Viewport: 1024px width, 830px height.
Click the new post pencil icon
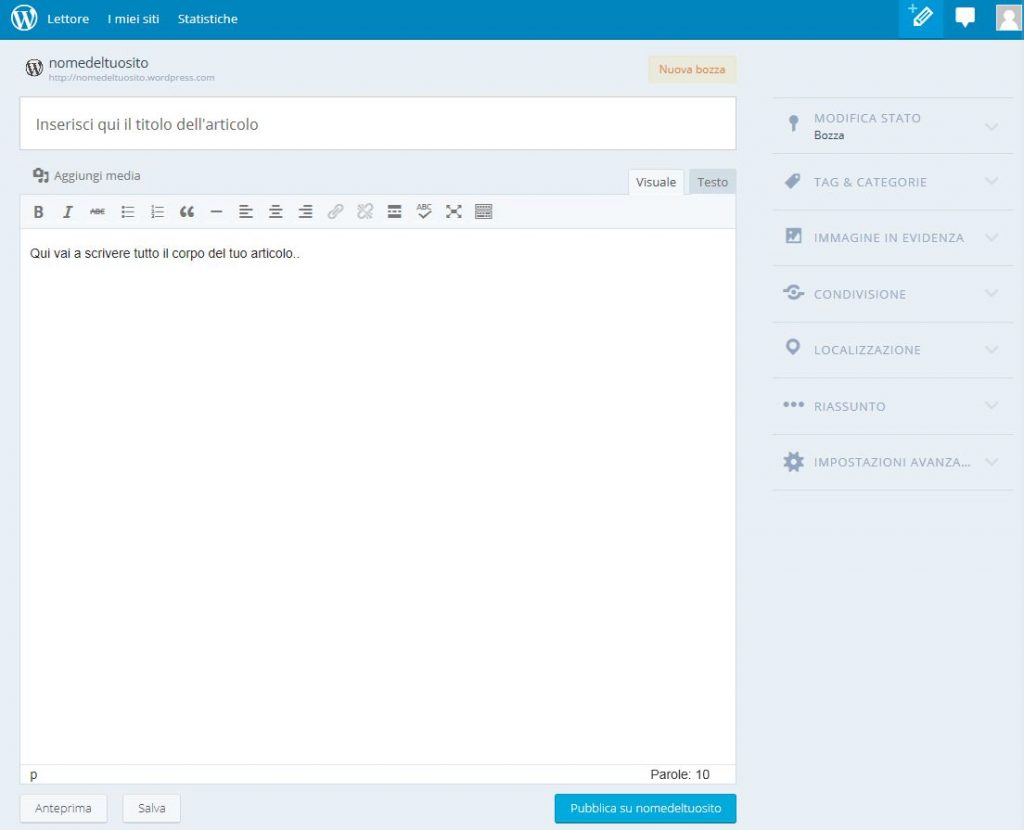coord(920,18)
